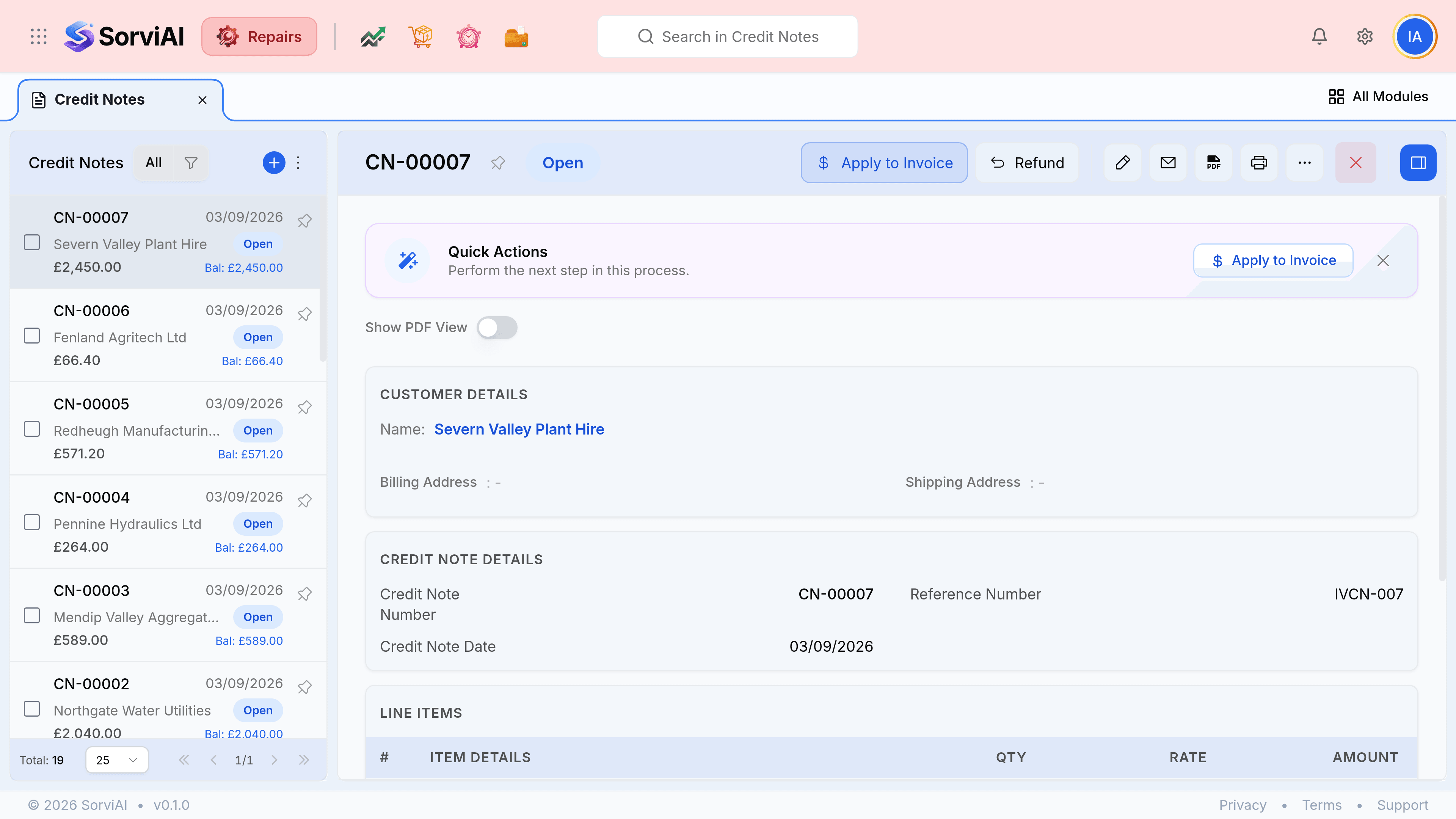Download the credit note as PDF
1456x819 pixels.
(1213, 163)
